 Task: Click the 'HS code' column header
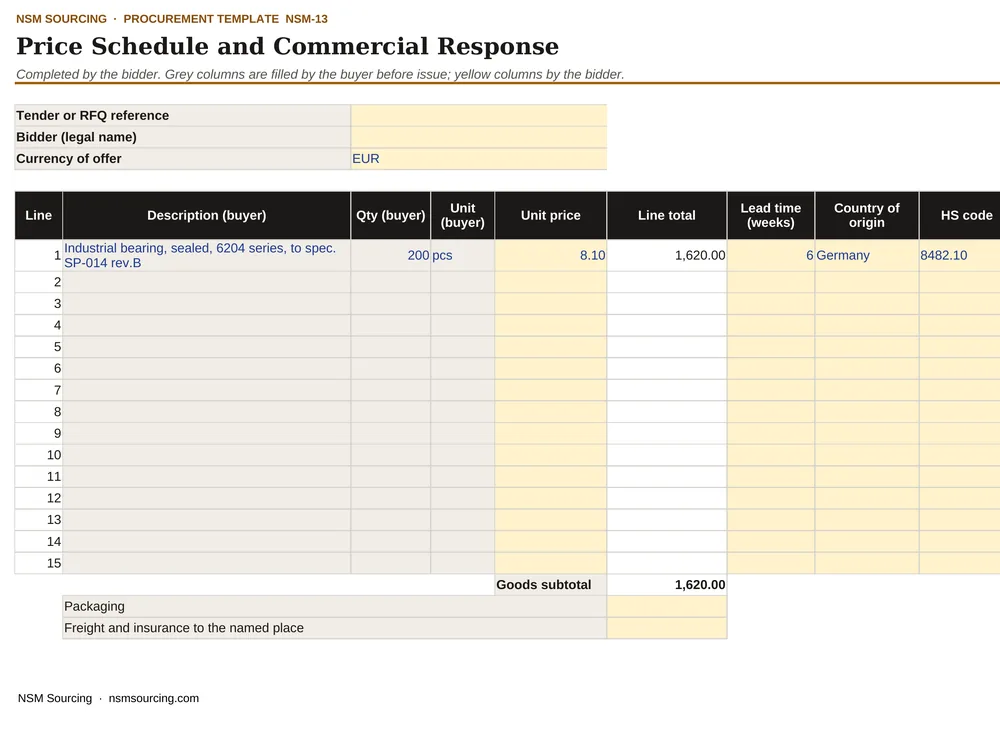960,216
